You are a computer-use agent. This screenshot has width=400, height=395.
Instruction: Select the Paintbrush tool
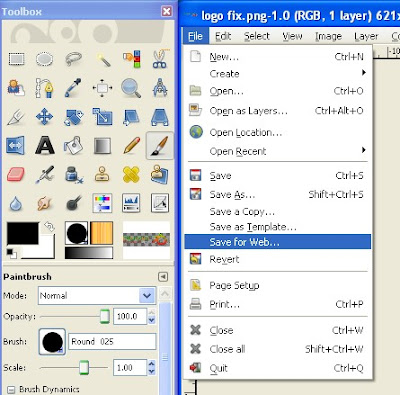point(160,146)
